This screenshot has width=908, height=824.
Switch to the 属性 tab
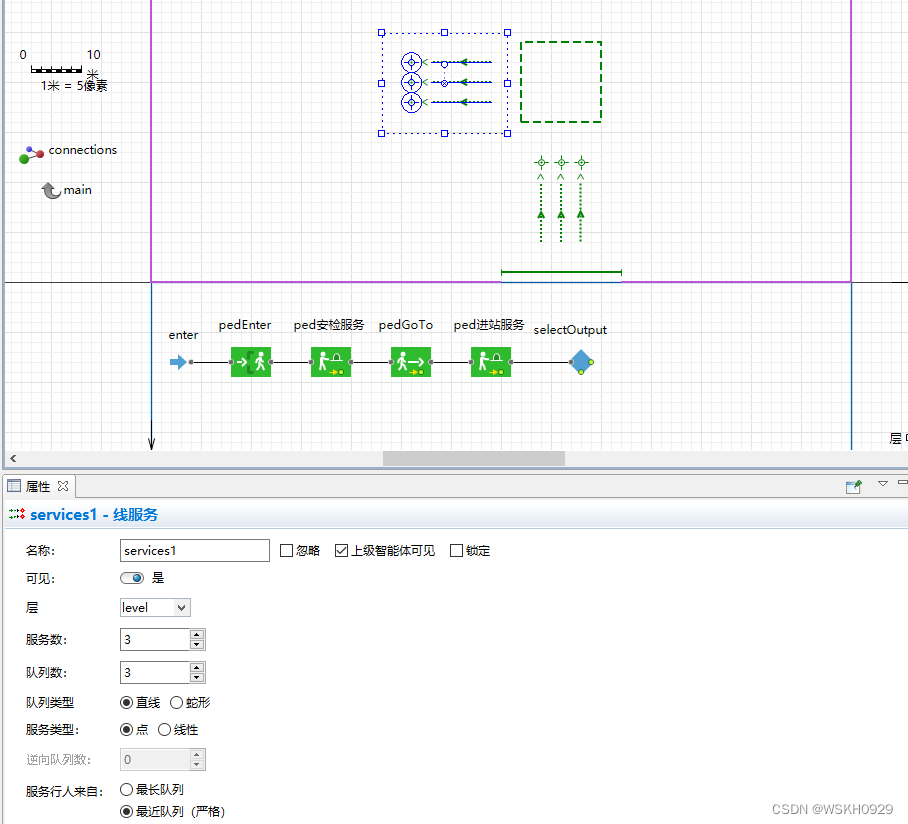coord(38,486)
